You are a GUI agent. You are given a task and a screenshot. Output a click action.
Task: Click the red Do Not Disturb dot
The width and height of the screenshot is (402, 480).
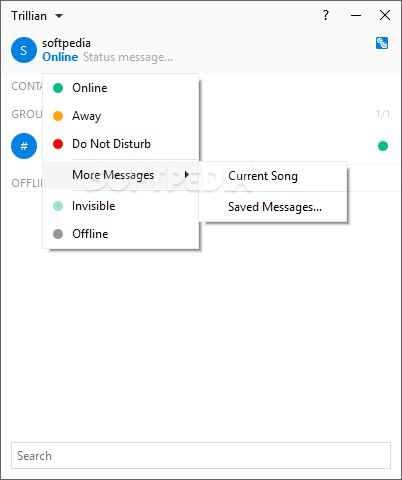pyautogui.click(x=58, y=144)
